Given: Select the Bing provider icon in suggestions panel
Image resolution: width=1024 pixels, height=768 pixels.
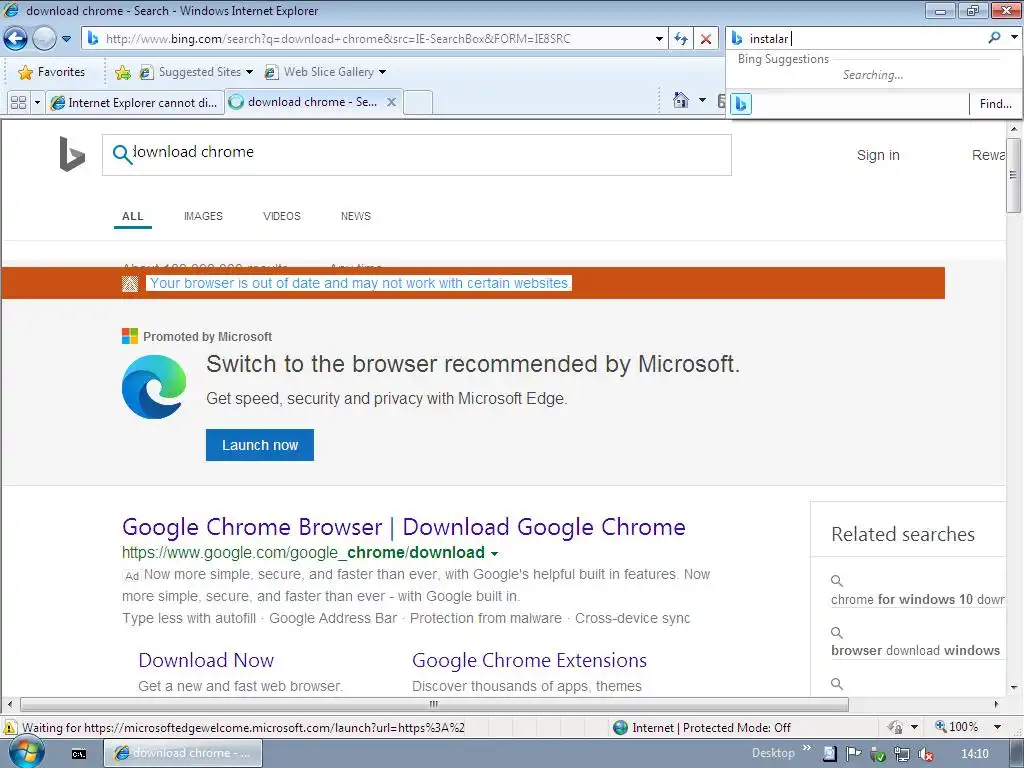Looking at the screenshot, I should [741, 103].
